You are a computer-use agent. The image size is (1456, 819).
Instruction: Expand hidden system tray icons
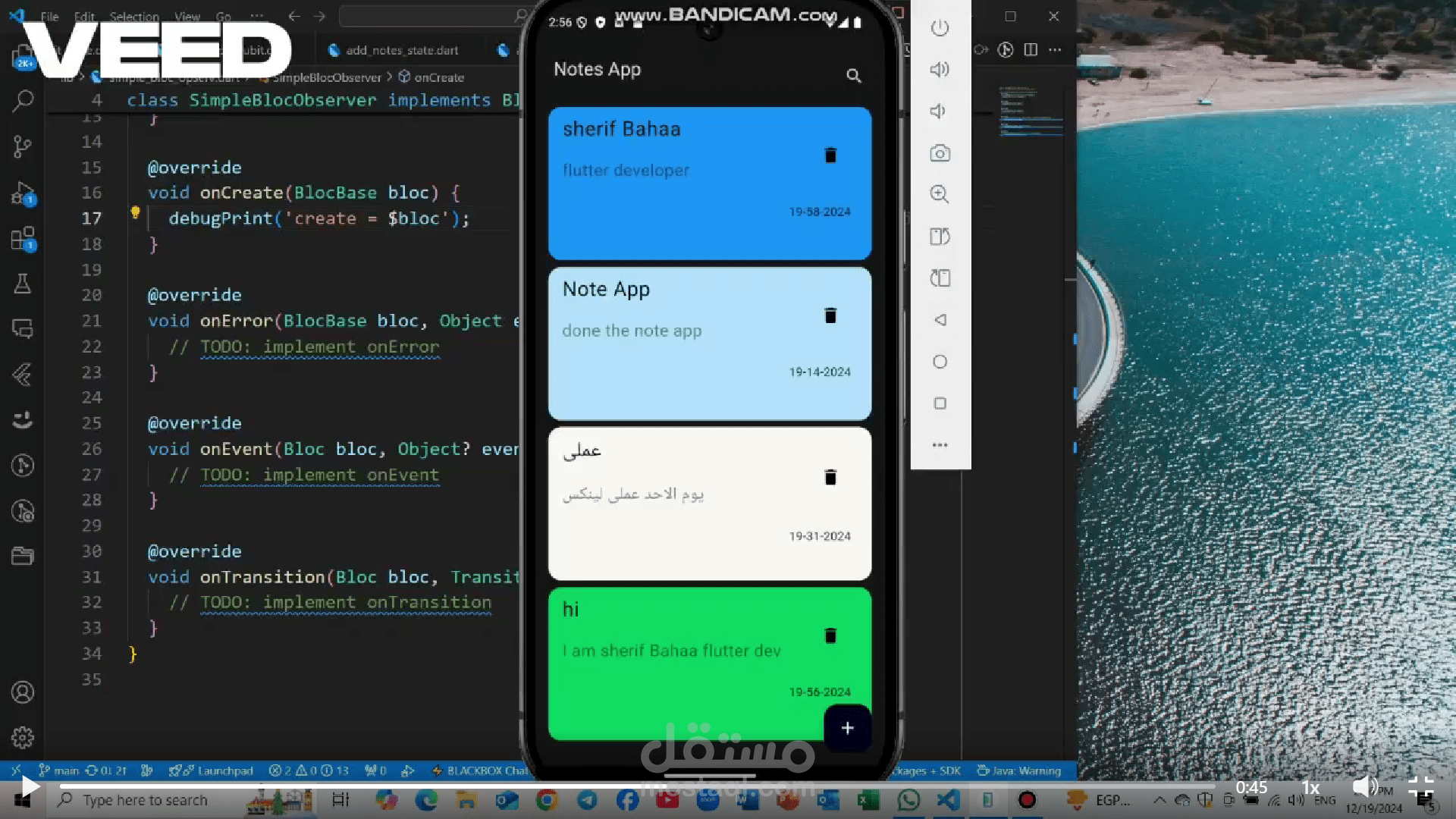click(x=1160, y=799)
